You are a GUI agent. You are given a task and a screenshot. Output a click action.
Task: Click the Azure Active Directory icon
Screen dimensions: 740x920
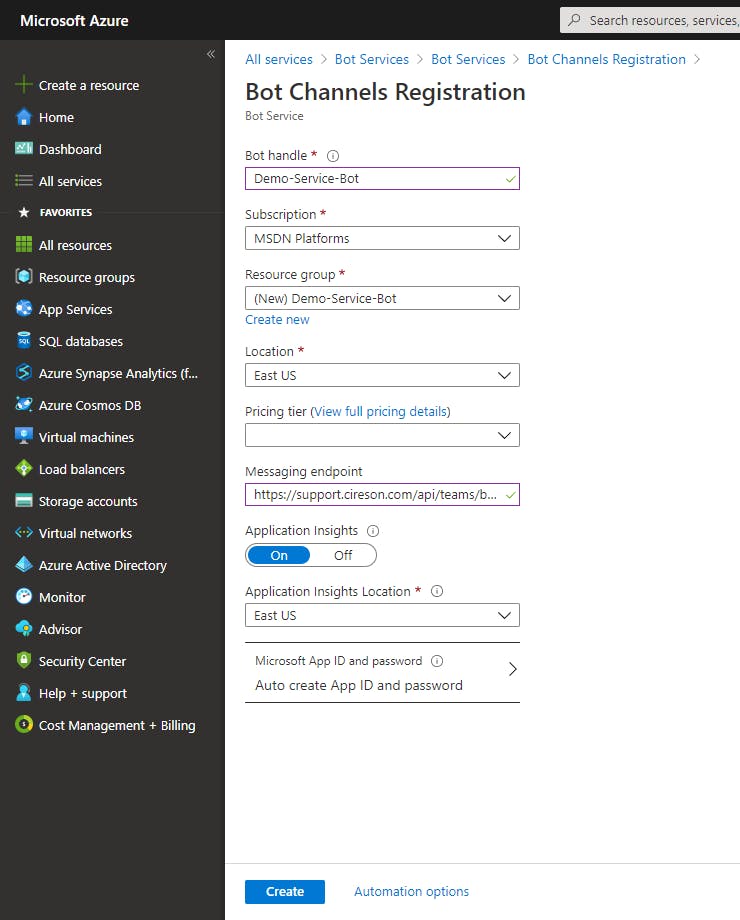[24, 565]
